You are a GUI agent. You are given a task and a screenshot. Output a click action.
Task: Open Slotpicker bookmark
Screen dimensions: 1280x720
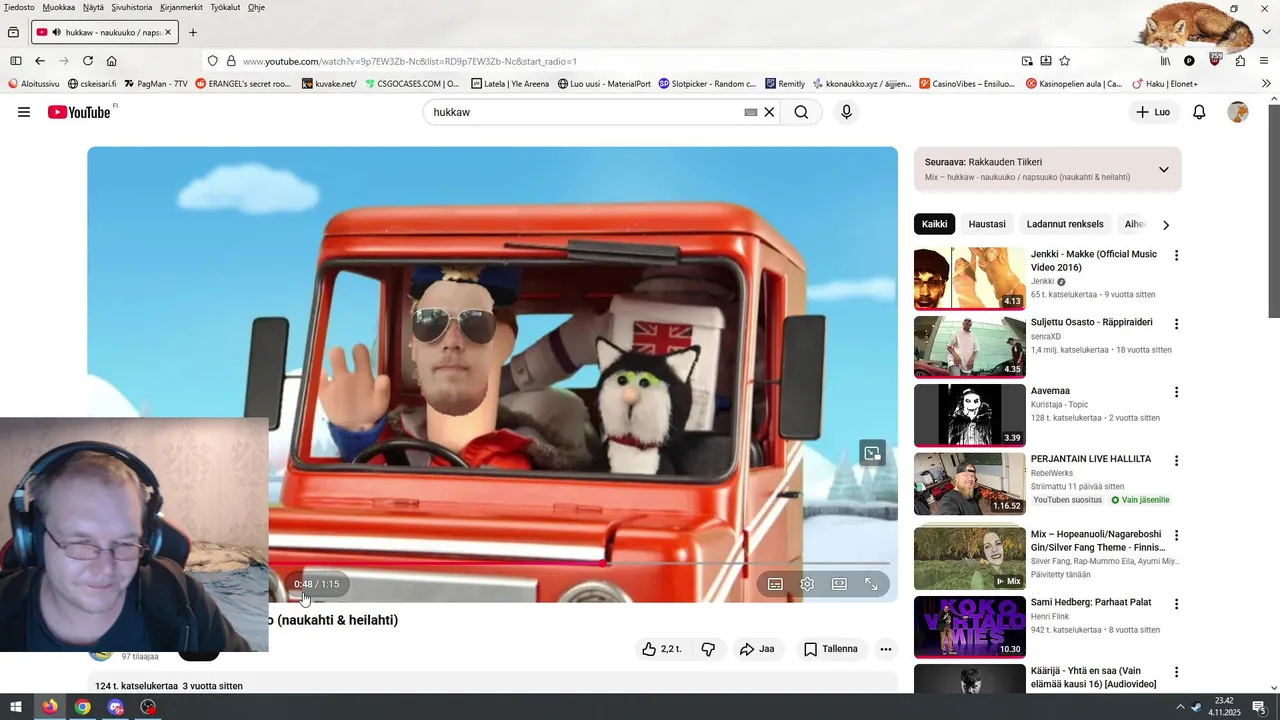pos(707,84)
